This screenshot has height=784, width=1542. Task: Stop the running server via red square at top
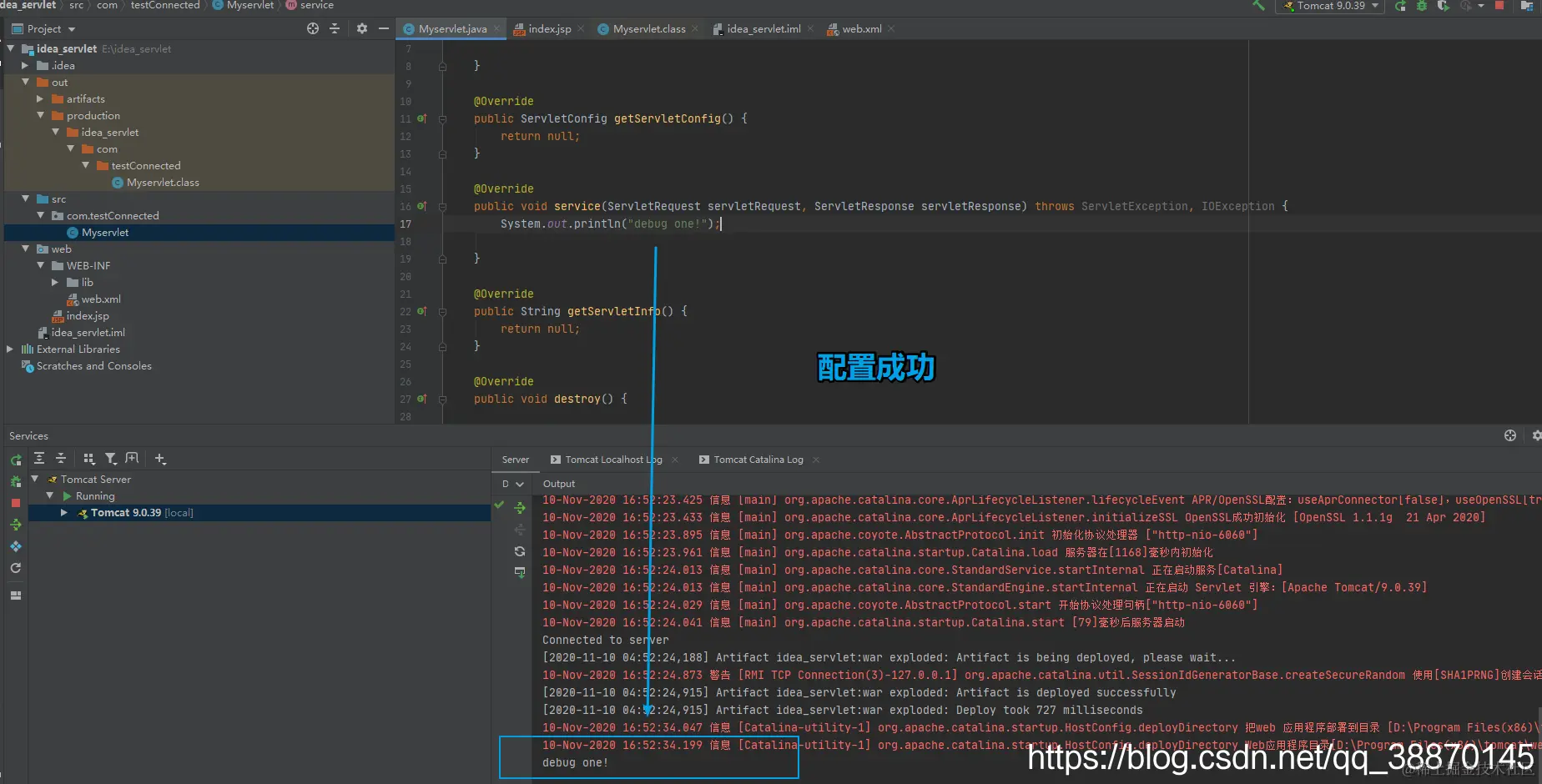(x=1499, y=6)
